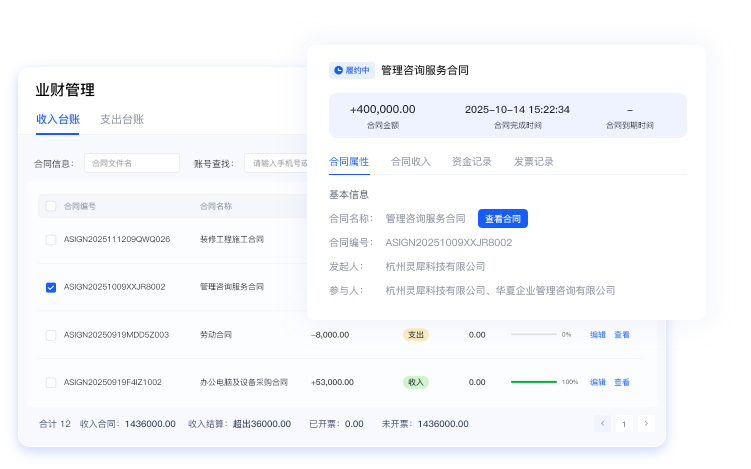The height and width of the screenshot is (469, 751).
Task: Open the 资金记录 tab
Action: pos(472,162)
